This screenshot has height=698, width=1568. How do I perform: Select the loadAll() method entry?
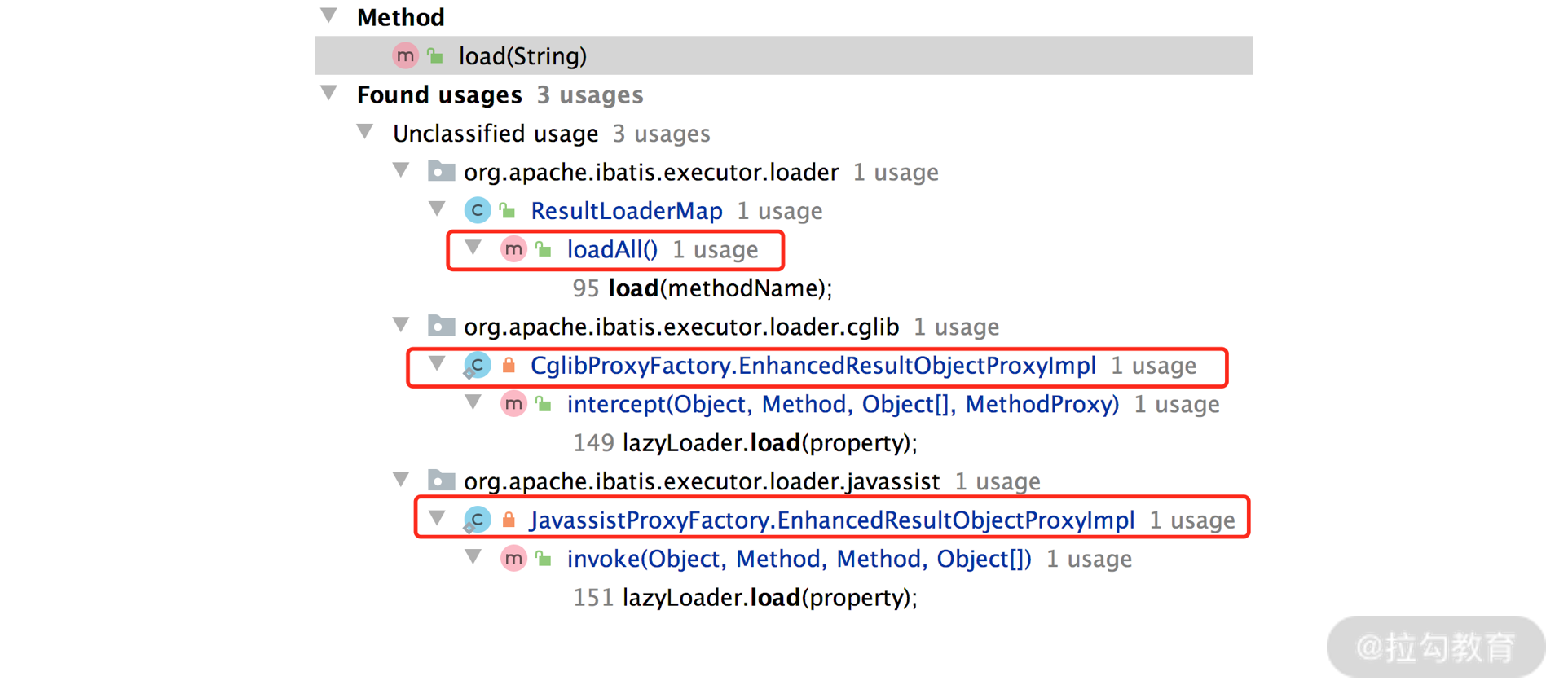[x=612, y=249]
